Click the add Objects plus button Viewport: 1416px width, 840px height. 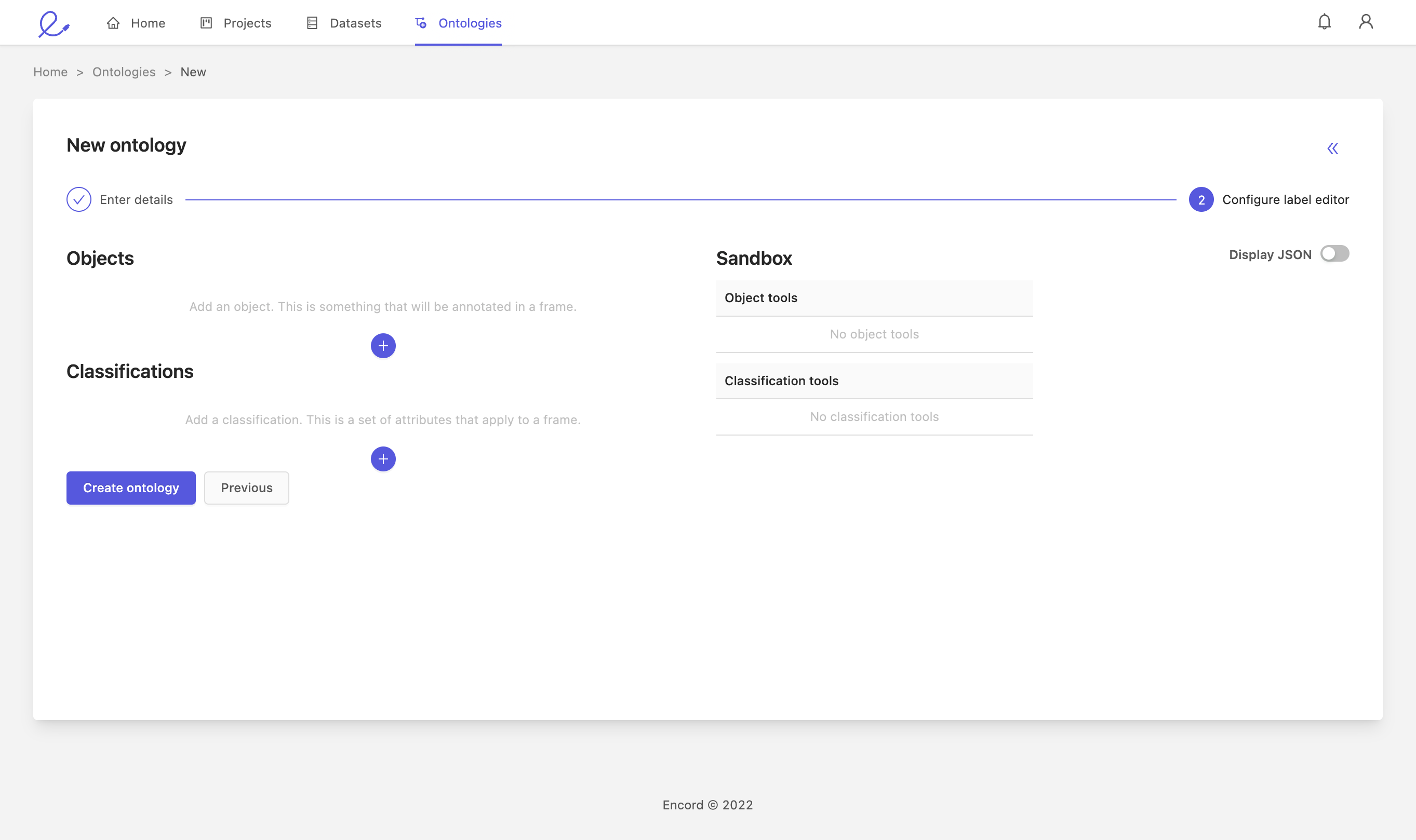tap(383, 346)
